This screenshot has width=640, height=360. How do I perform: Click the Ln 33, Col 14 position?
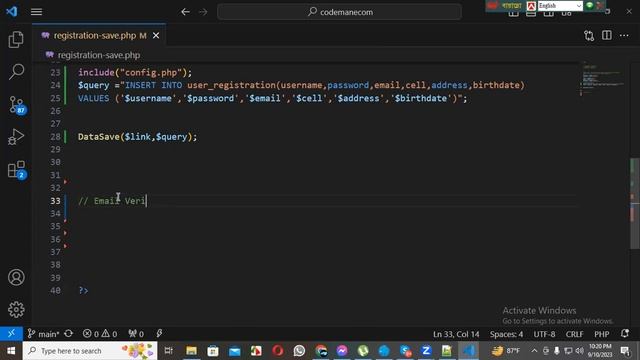456,334
